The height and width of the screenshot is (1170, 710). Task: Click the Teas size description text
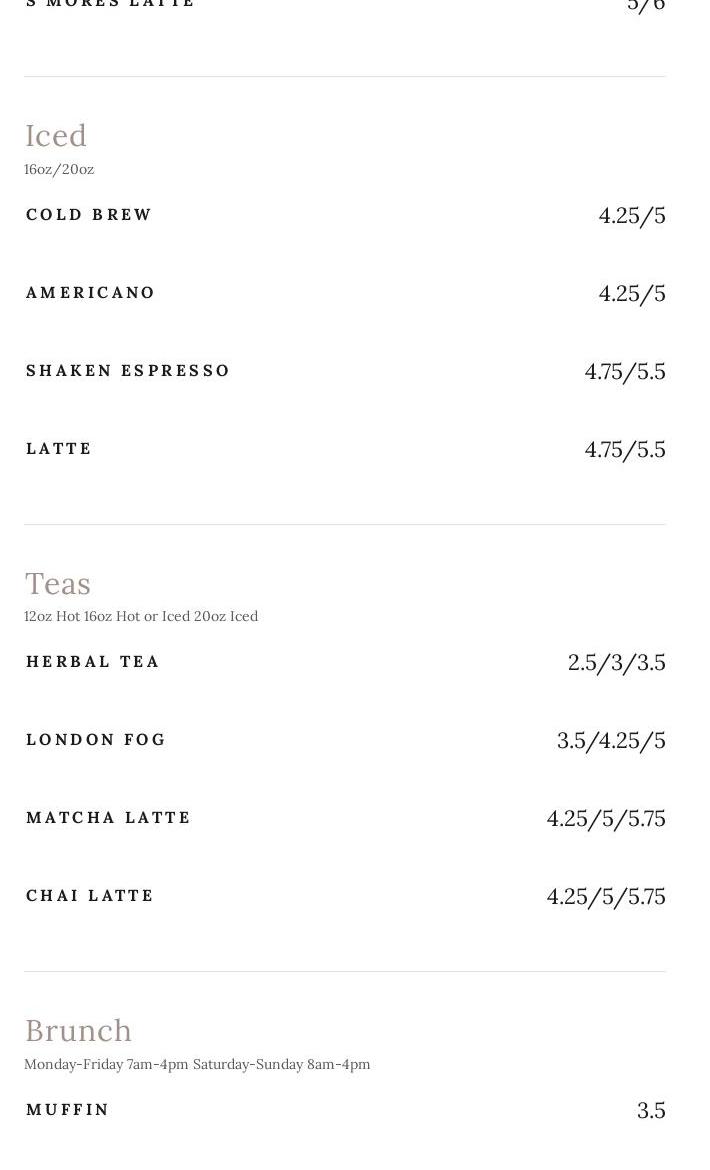141,616
